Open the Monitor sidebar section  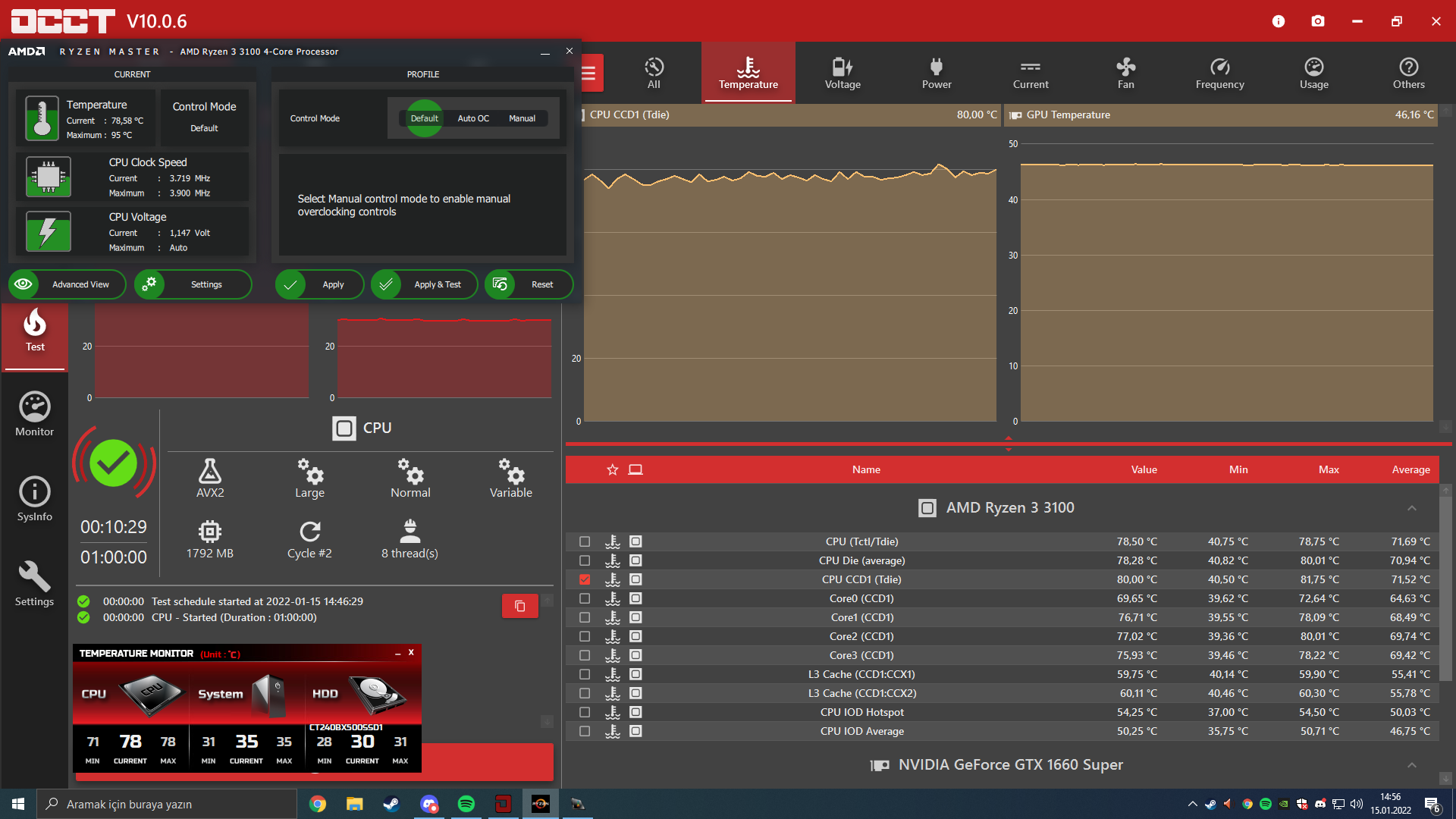(35, 414)
